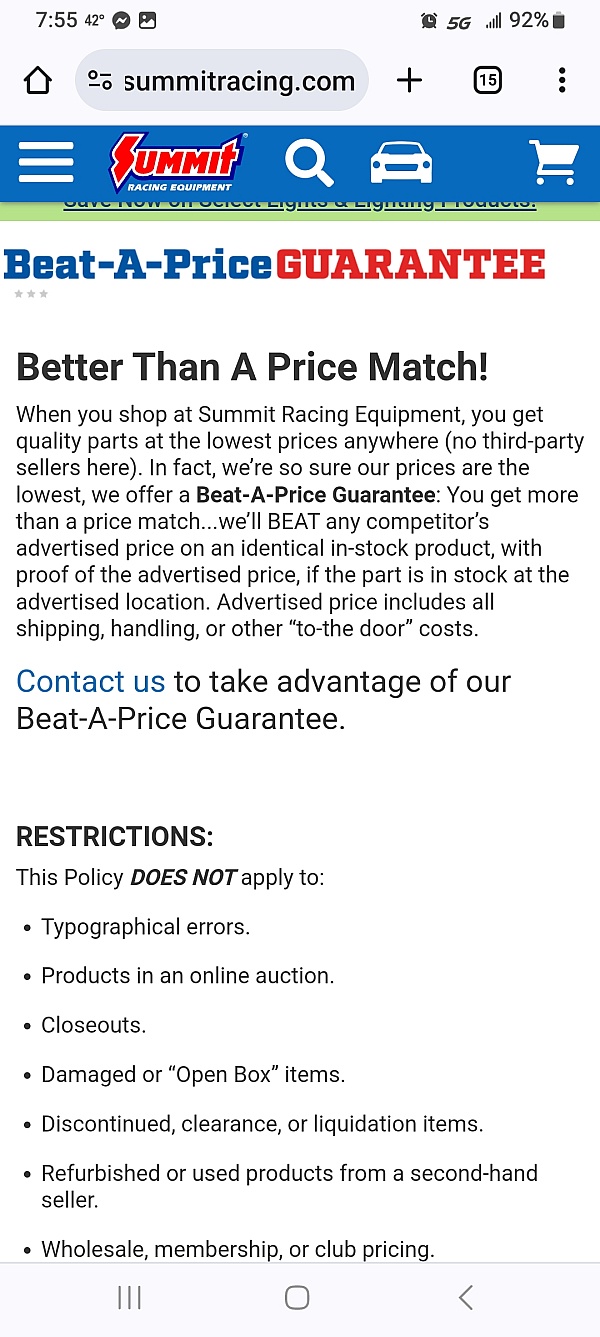Tap the battery indicator in status bar
The height and width of the screenshot is (1337, 600).
coord(559,20)
